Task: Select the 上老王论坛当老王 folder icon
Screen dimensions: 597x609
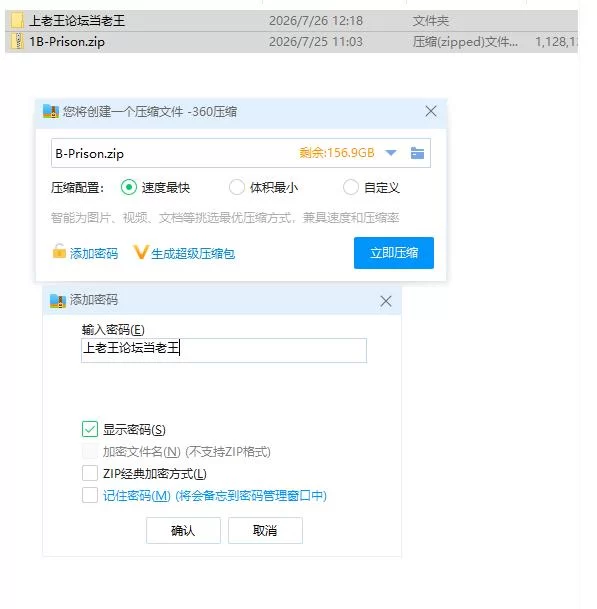Action: [x=17, y=20]
